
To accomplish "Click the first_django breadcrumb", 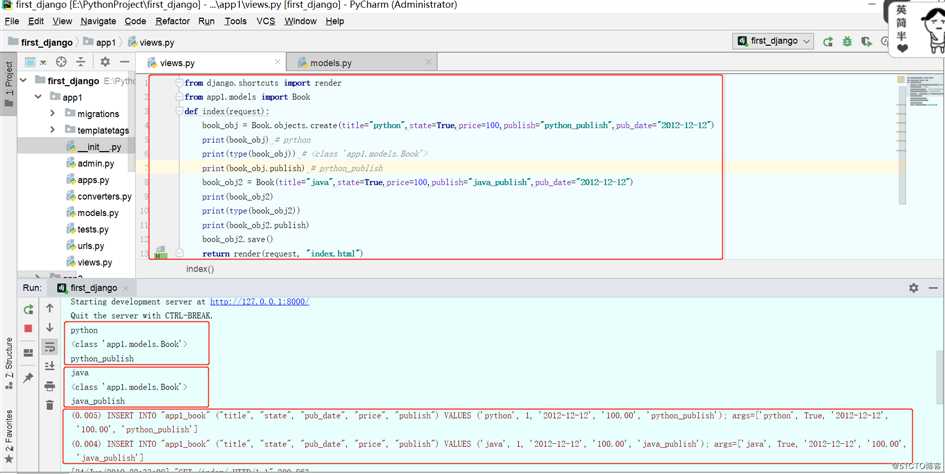I will point(40,42).
